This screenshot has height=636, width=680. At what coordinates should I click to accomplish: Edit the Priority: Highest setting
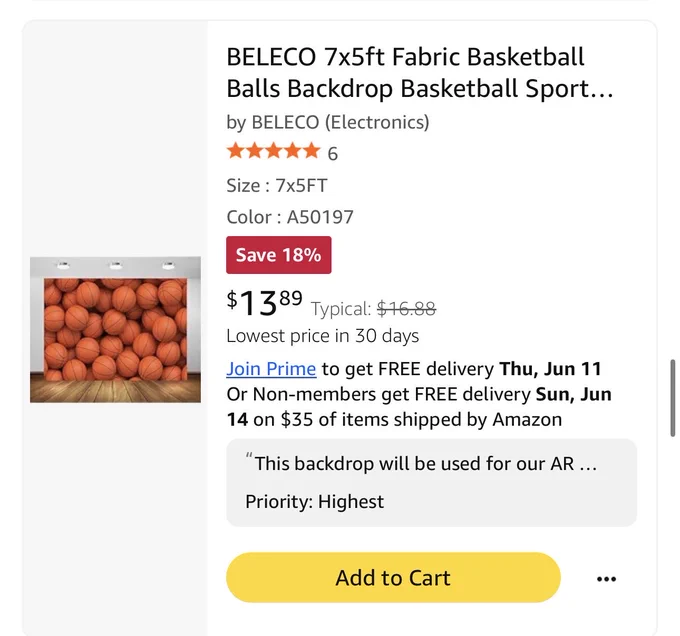[314, 502]
